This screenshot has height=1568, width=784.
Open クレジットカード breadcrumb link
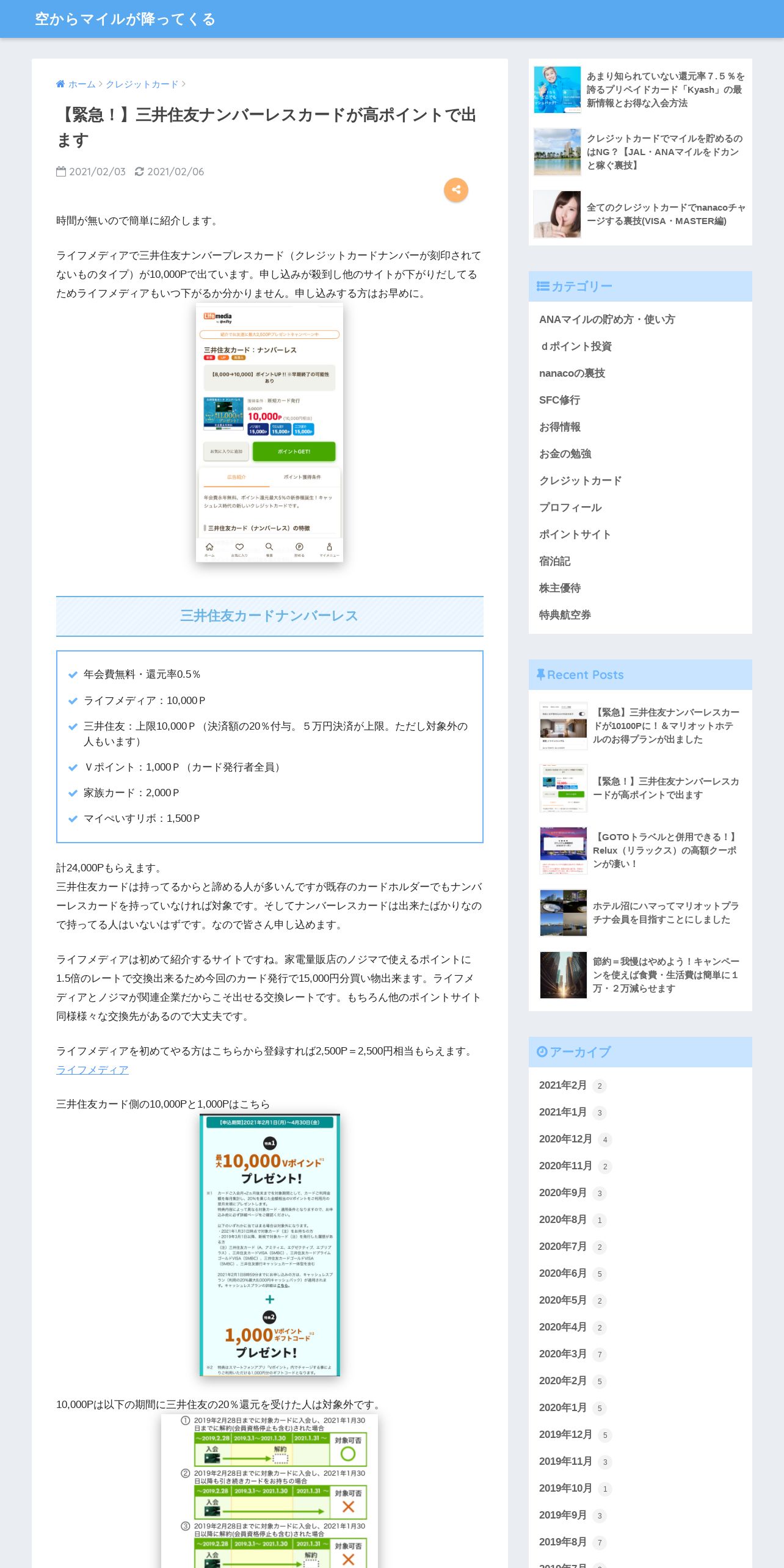[142, 84]
